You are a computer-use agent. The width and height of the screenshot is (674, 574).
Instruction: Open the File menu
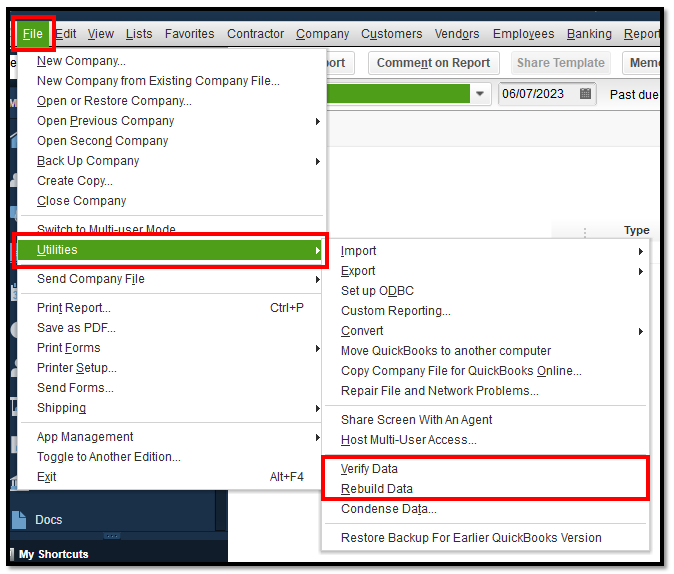[x=33, y=34]
